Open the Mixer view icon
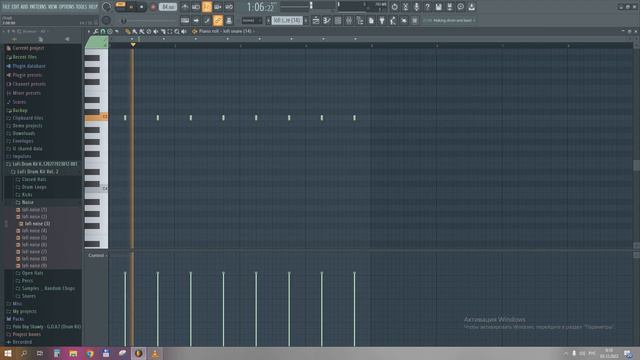Image resolution: width=640 pixels, height=360 pixels. (349, 20)
